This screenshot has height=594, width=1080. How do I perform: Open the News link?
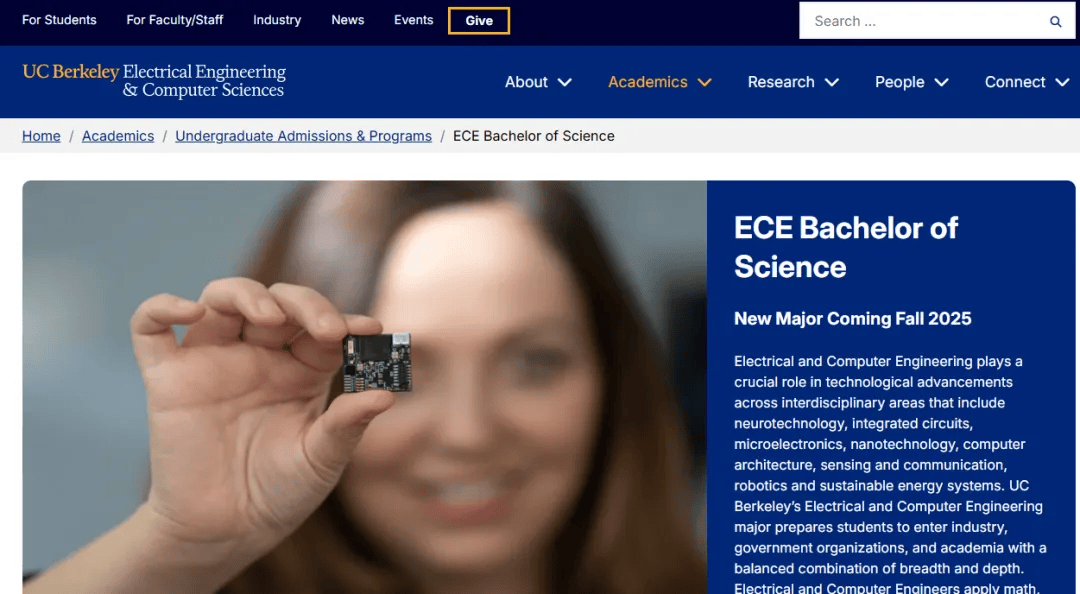(x=348, y=20)
